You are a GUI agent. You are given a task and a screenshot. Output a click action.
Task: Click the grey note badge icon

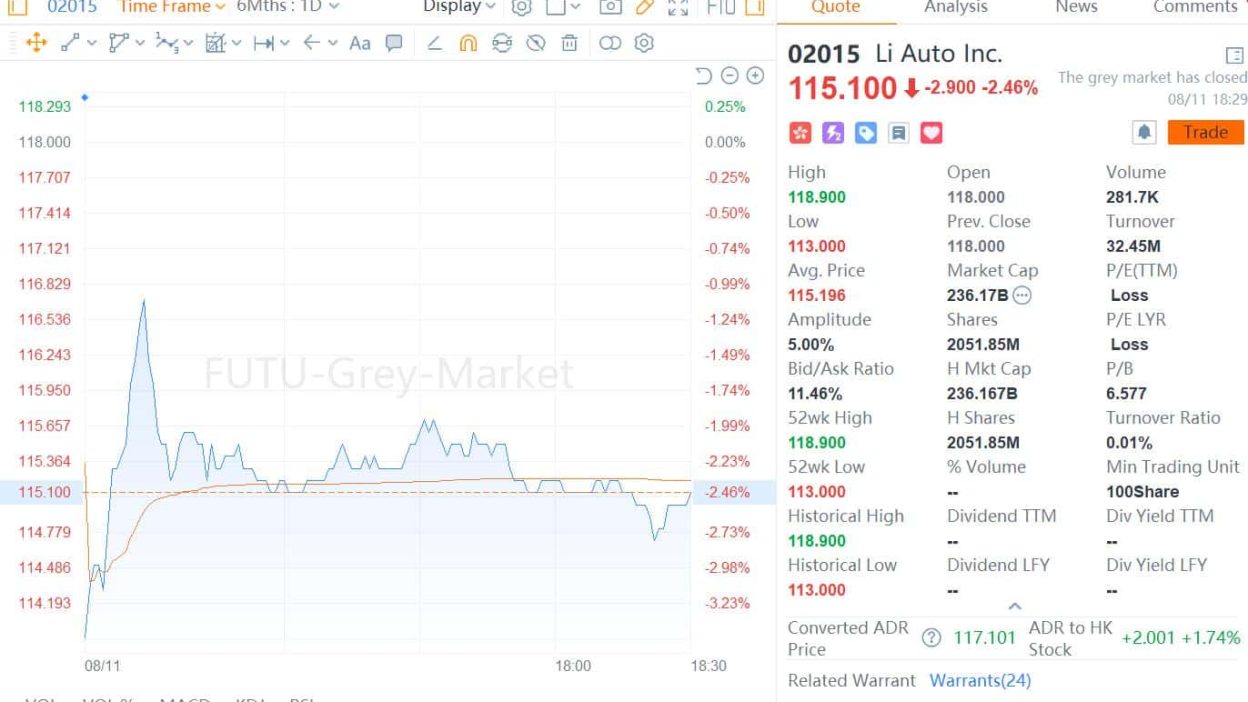(x=898, y=133)
